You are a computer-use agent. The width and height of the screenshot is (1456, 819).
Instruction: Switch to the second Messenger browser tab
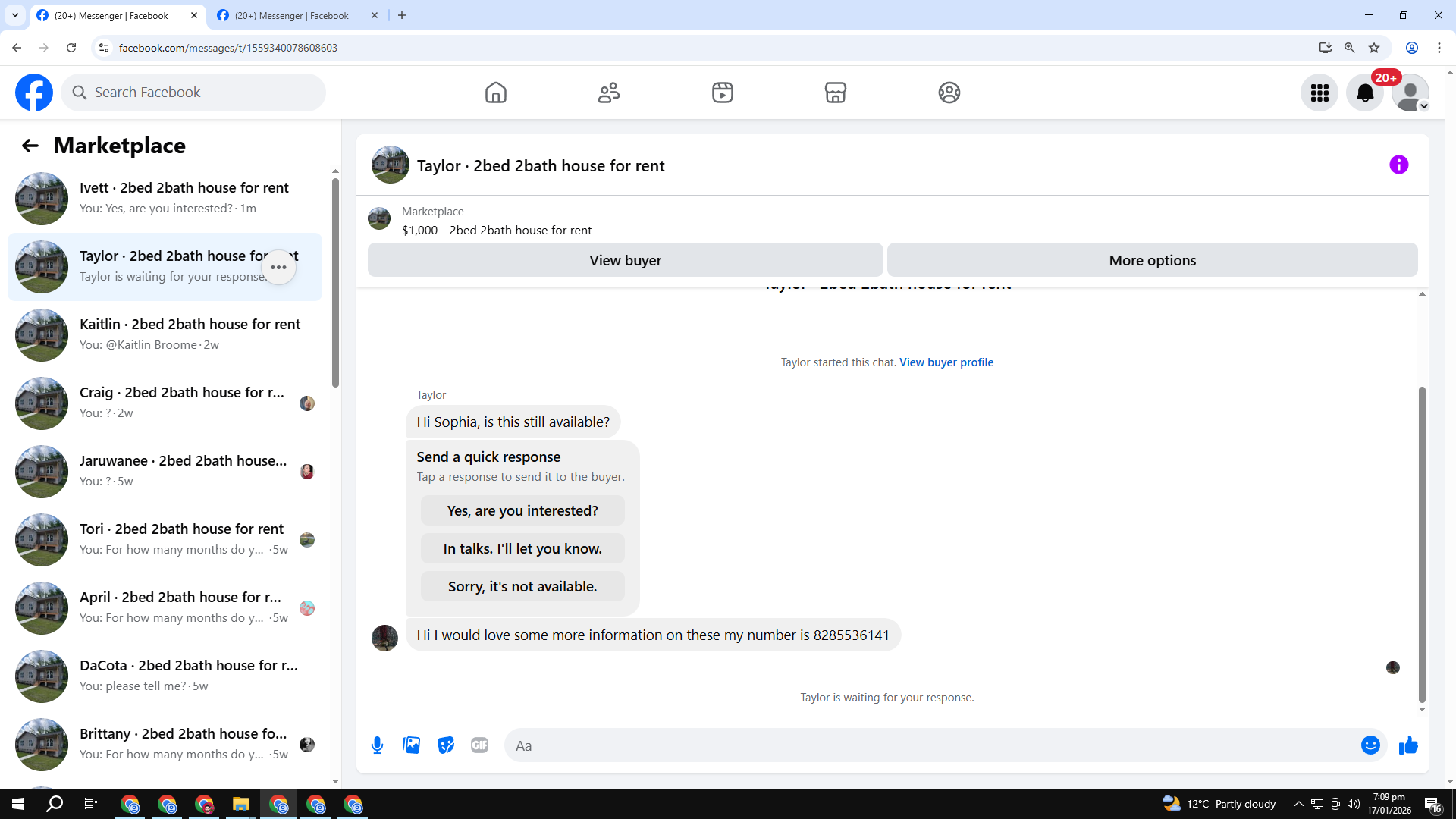point(292,15)
